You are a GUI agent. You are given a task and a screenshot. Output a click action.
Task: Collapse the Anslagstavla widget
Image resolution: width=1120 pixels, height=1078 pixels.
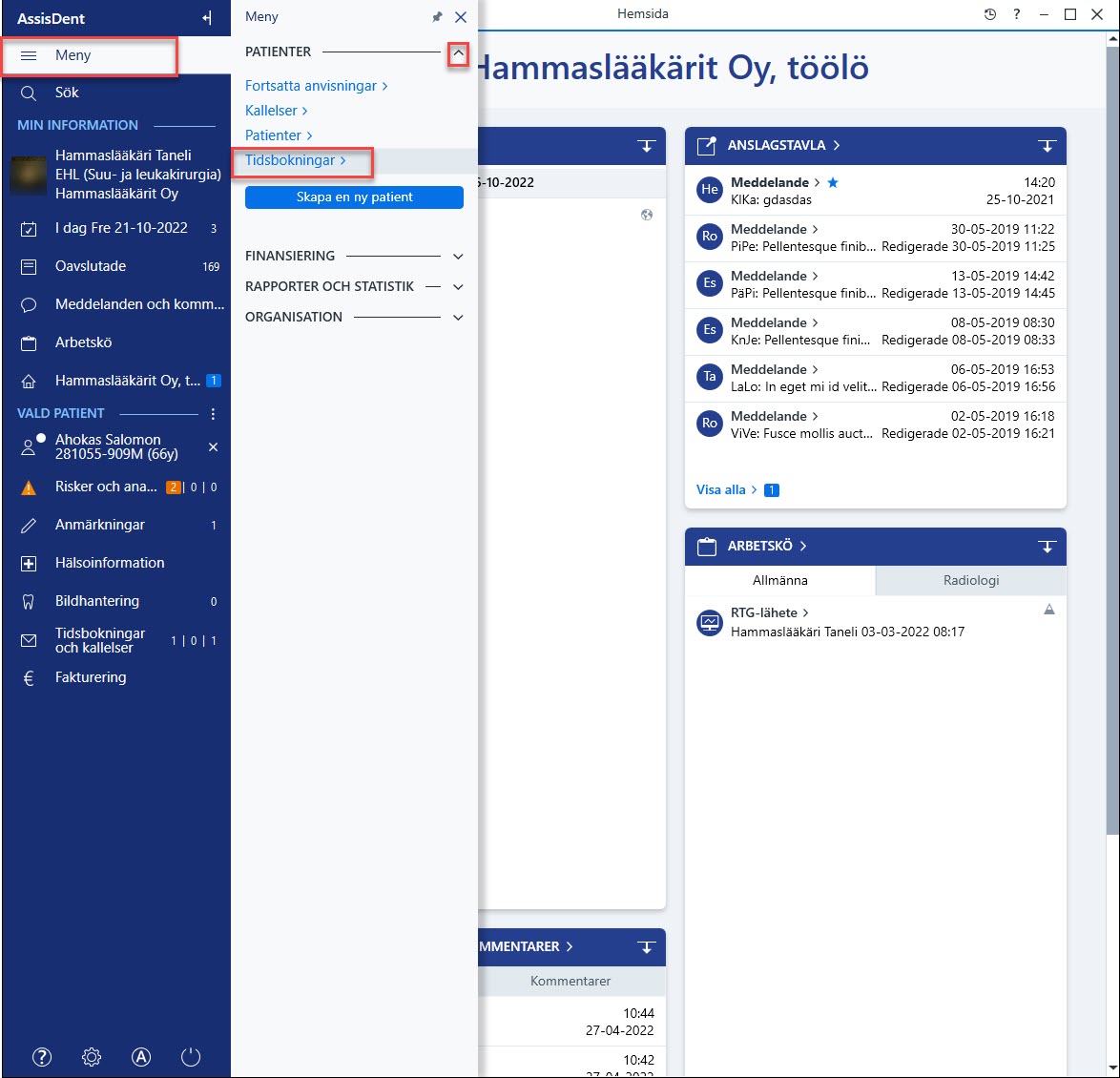[1047, 146]
